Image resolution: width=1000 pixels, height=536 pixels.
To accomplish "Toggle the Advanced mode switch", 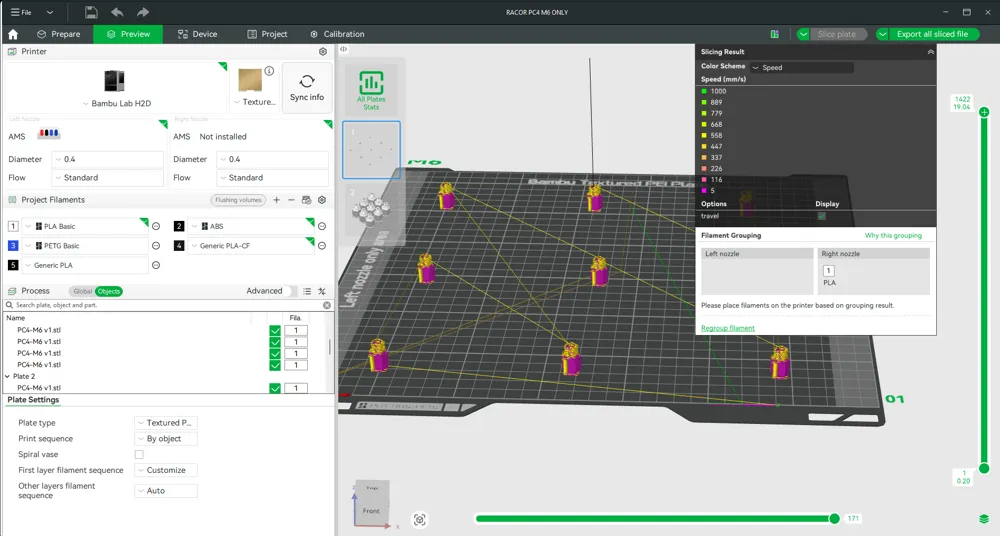I will click(x=291, y=291).
